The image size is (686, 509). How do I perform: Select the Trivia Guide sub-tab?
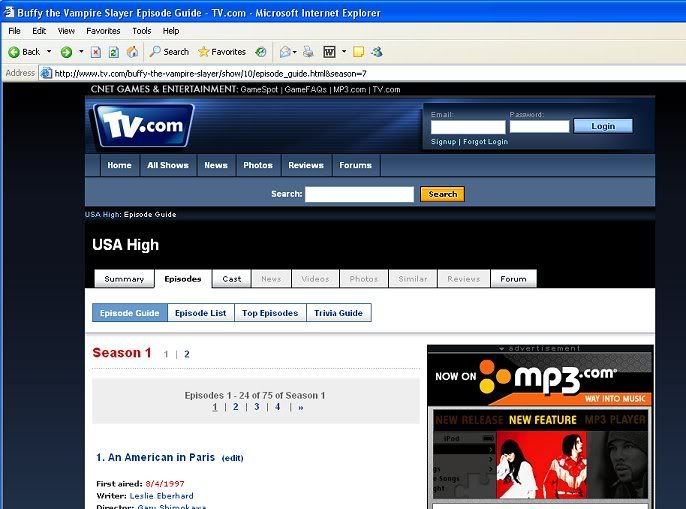click(x=339, y=313)
